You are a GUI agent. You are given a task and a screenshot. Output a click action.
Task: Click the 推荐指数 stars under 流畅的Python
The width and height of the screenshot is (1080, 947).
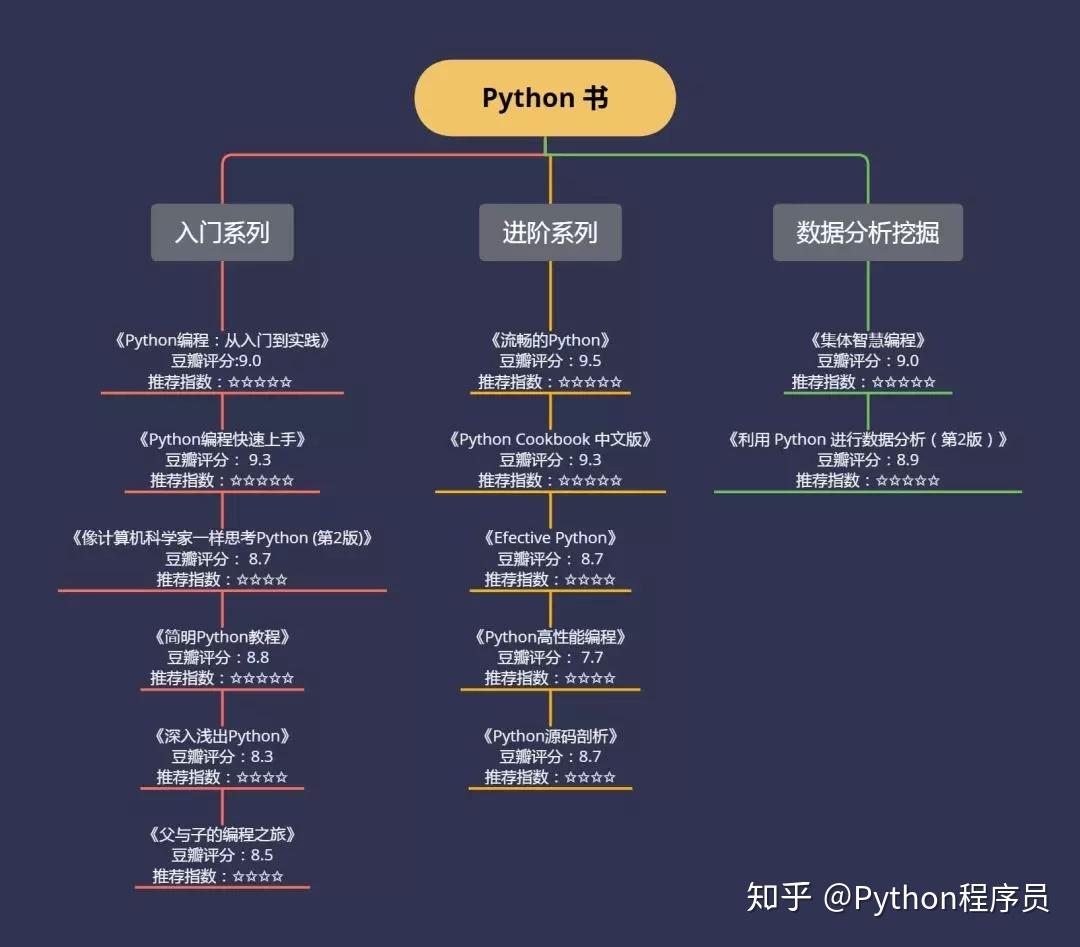590,382
